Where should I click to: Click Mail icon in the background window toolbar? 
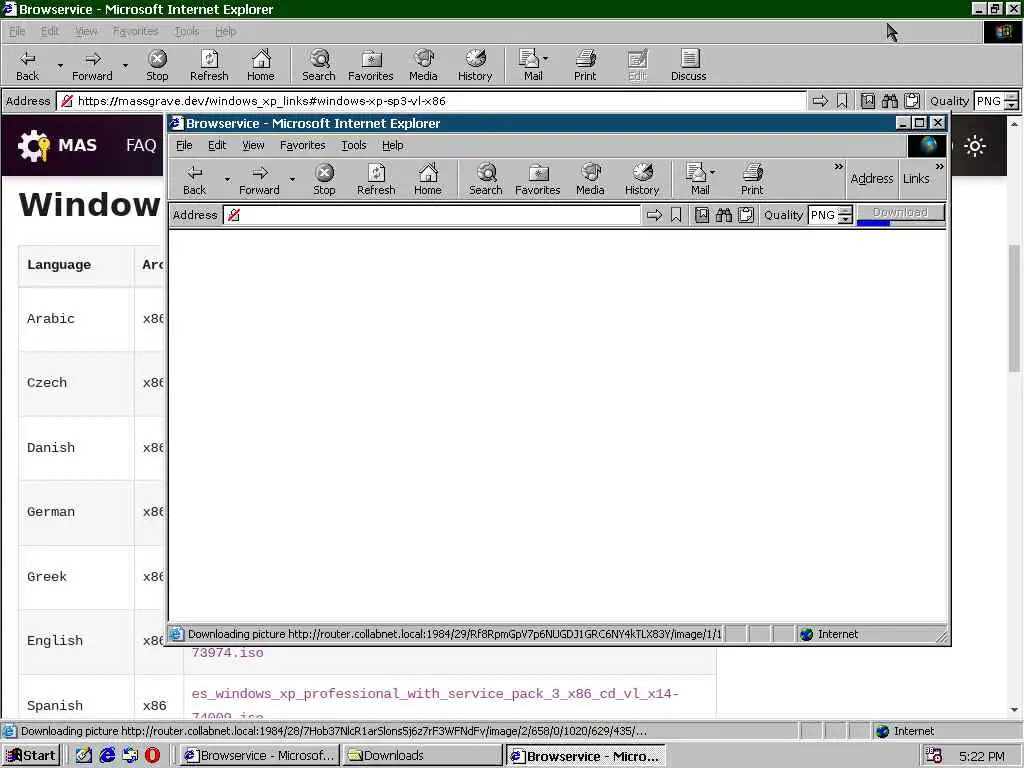click(x=530, y=65)
